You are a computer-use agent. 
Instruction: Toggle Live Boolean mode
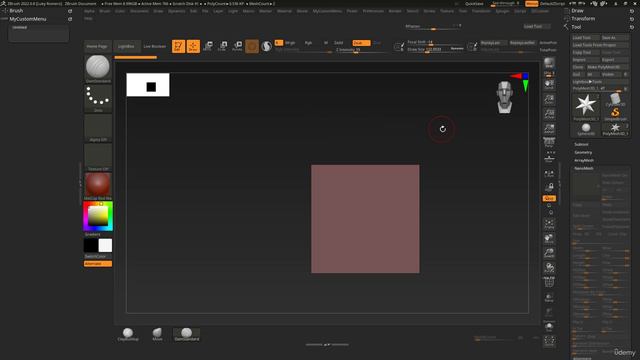(x=155, y=46)
